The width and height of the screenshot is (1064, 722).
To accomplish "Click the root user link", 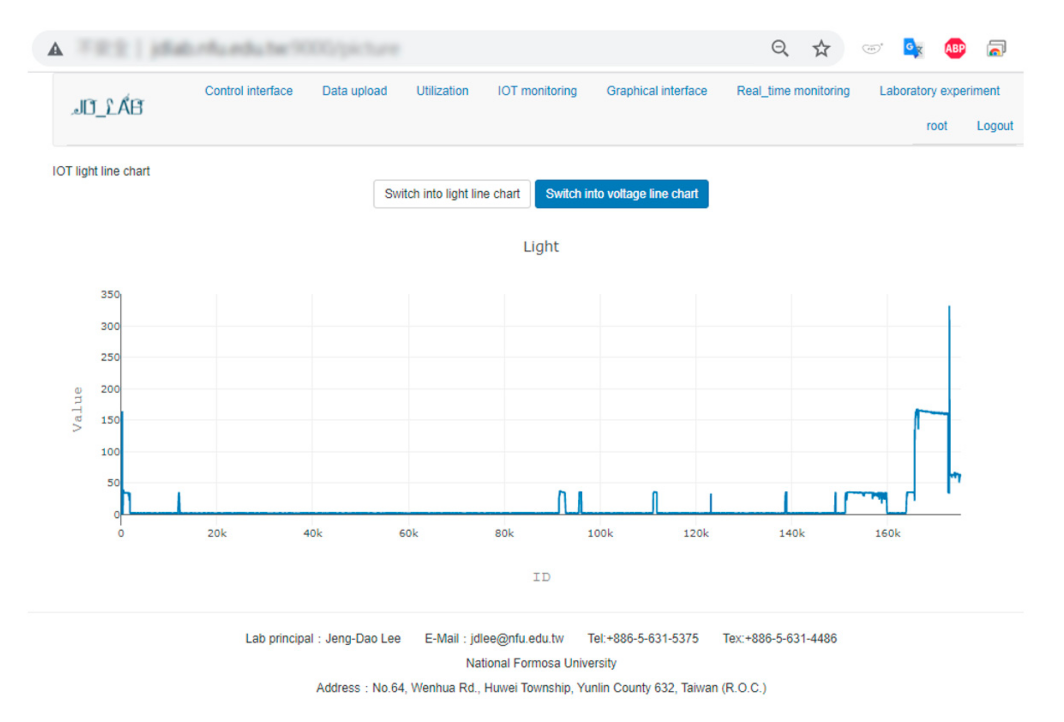I will click(937, 126).
